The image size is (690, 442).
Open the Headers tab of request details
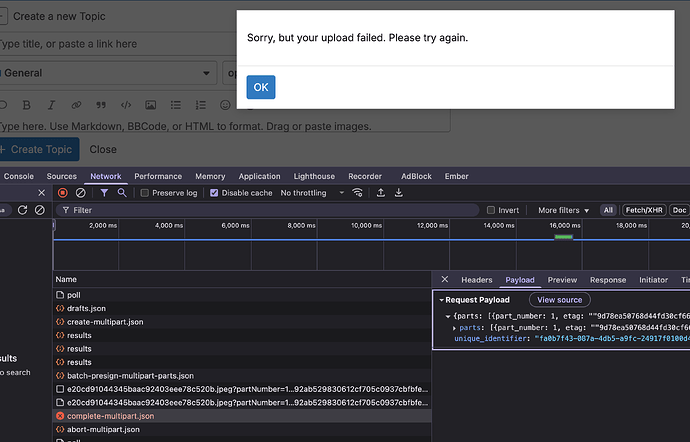click(477, 280)
